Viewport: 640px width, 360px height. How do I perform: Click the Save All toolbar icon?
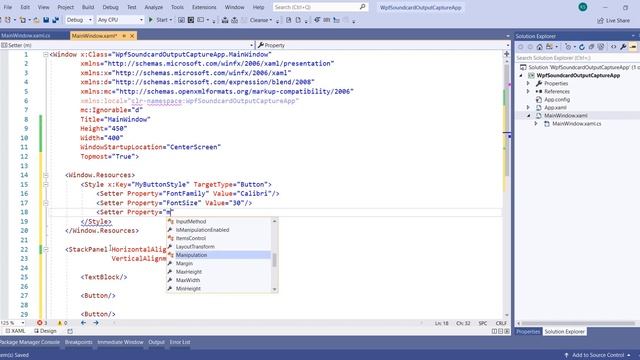(55, 20)
